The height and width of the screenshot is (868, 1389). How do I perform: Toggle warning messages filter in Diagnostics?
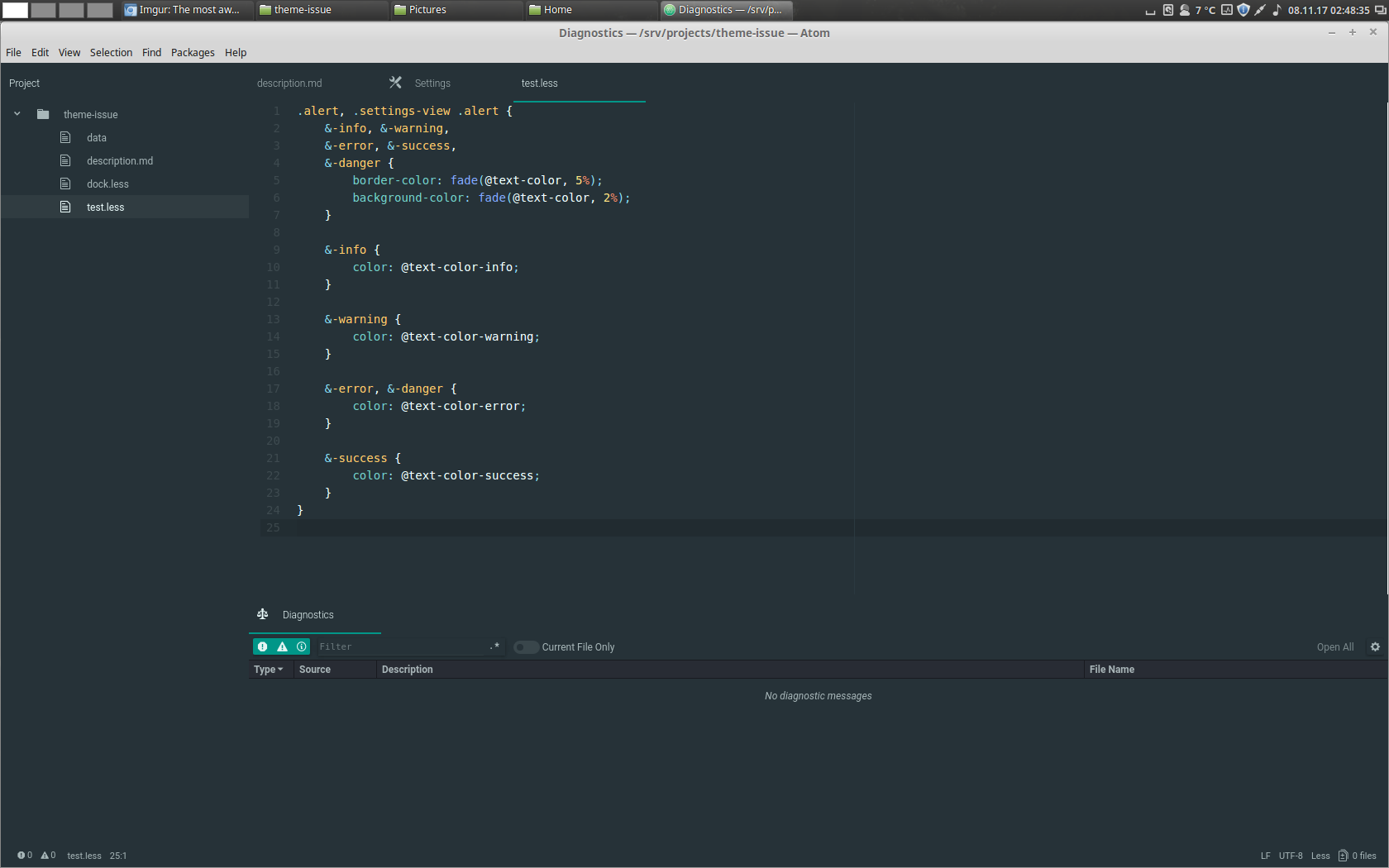(282, 646)
